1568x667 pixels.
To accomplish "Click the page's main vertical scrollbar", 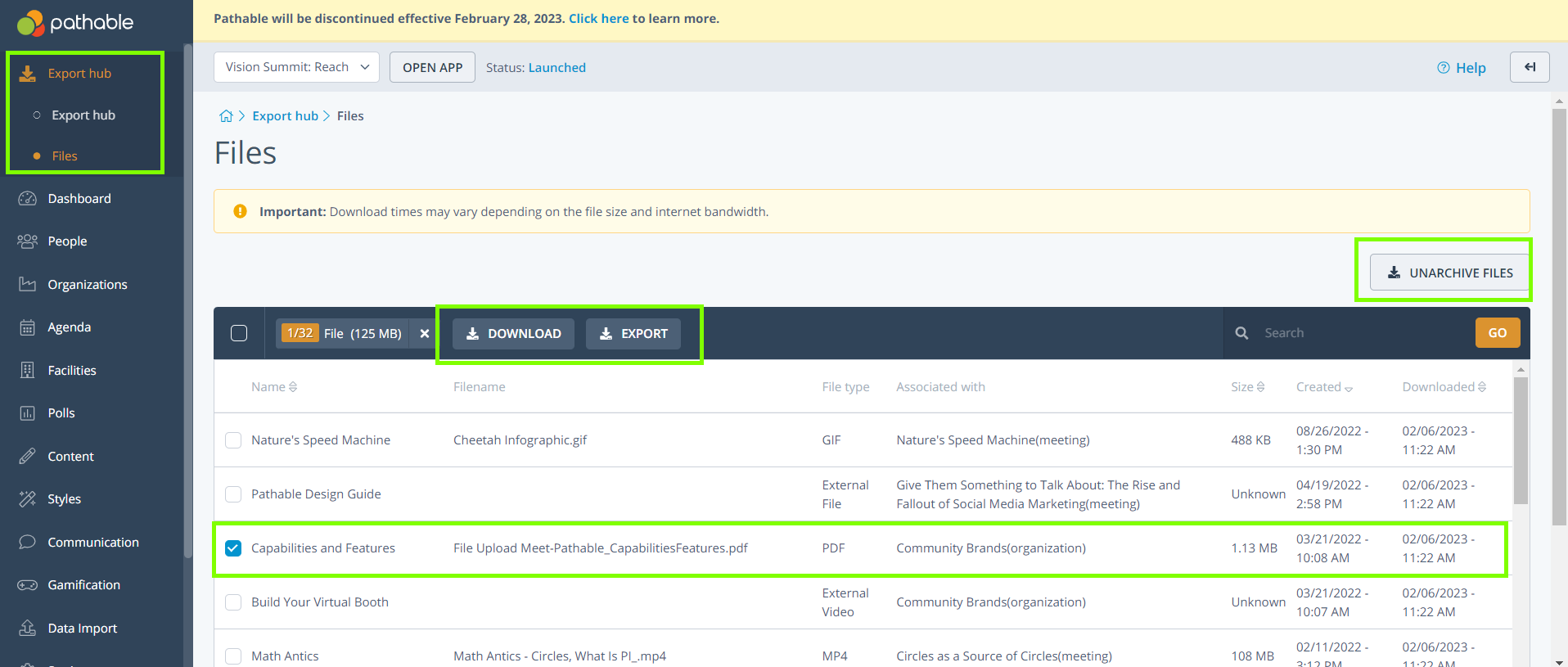I will pos(1560,315).
